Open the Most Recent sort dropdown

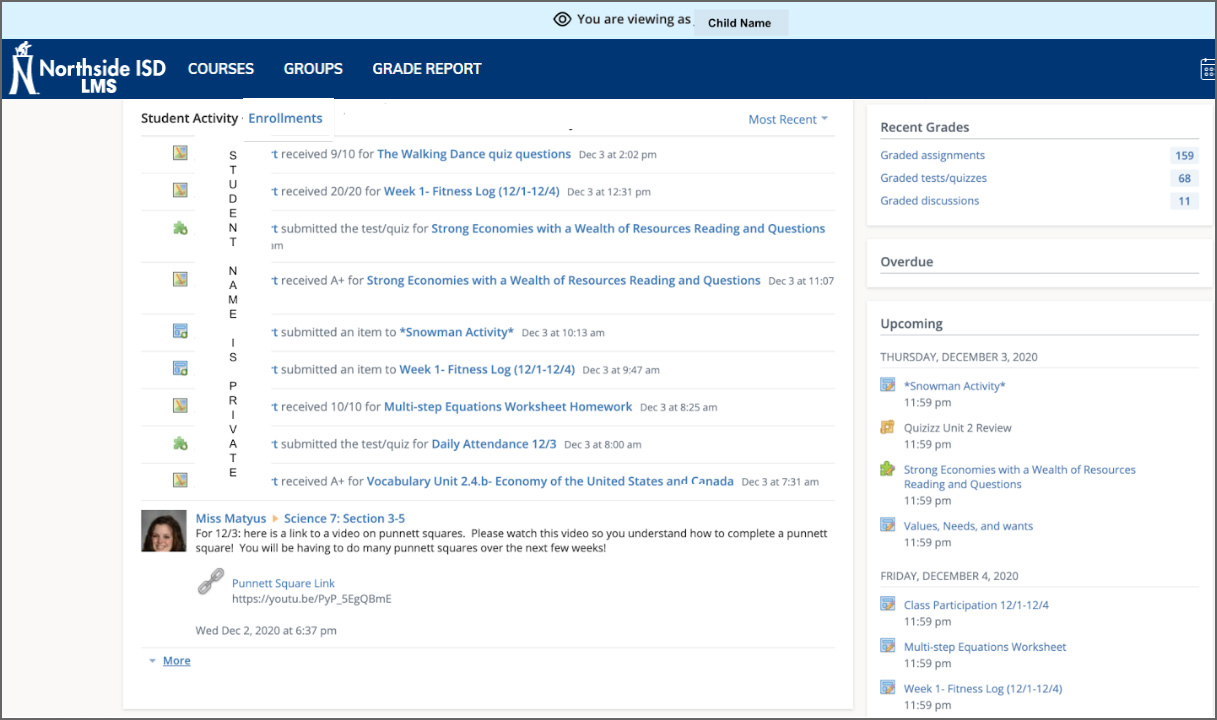click(788, 119)
